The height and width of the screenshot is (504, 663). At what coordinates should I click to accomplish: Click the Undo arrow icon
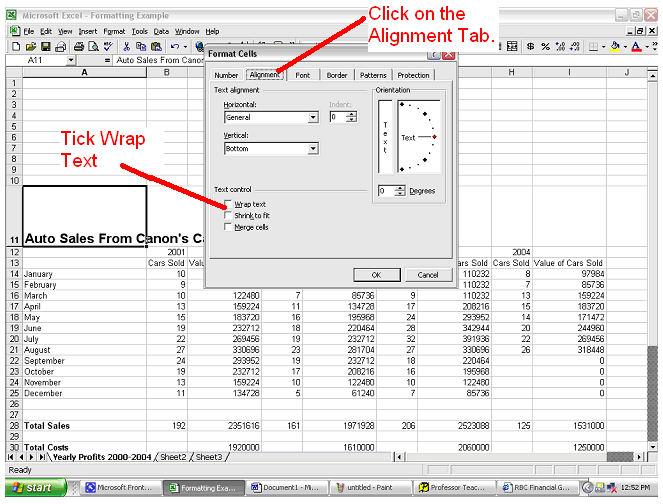(175, 46)
